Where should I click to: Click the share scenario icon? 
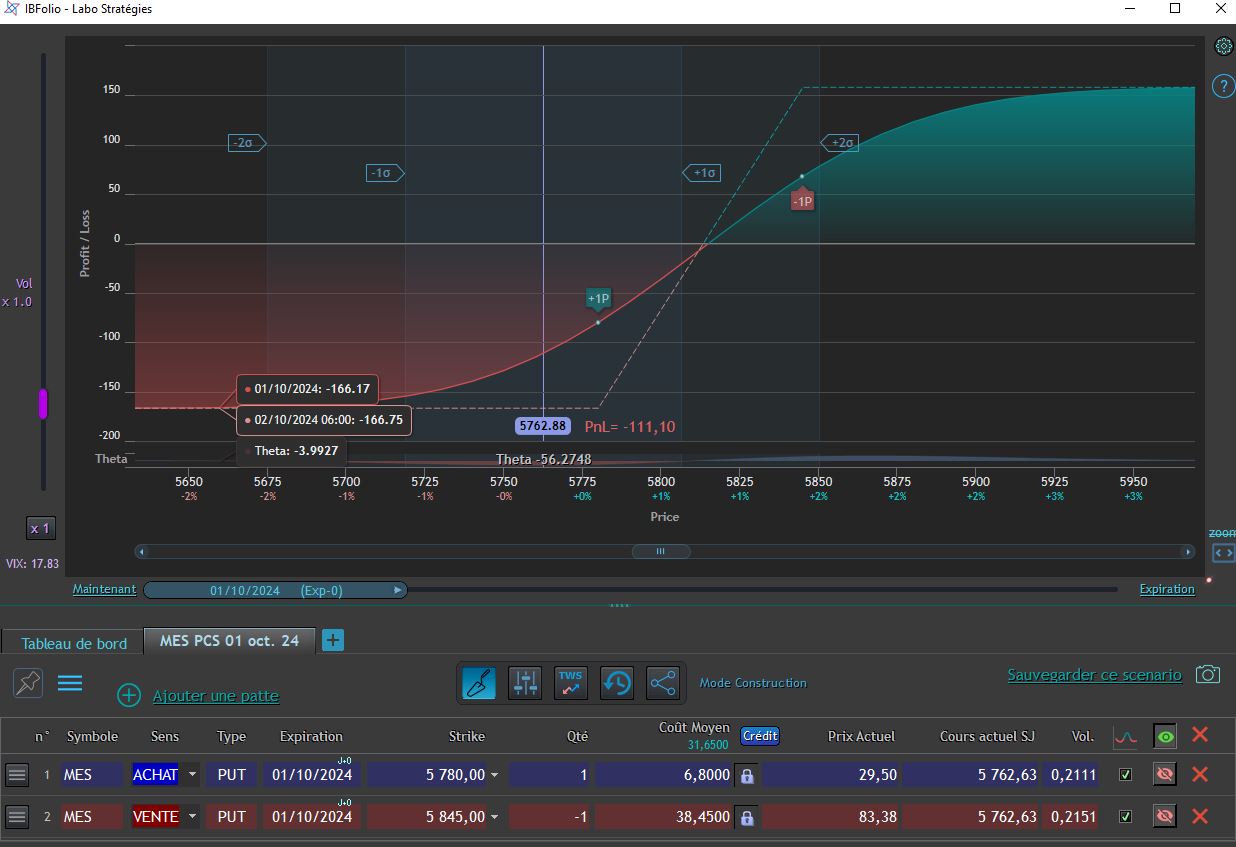point(663,683)
